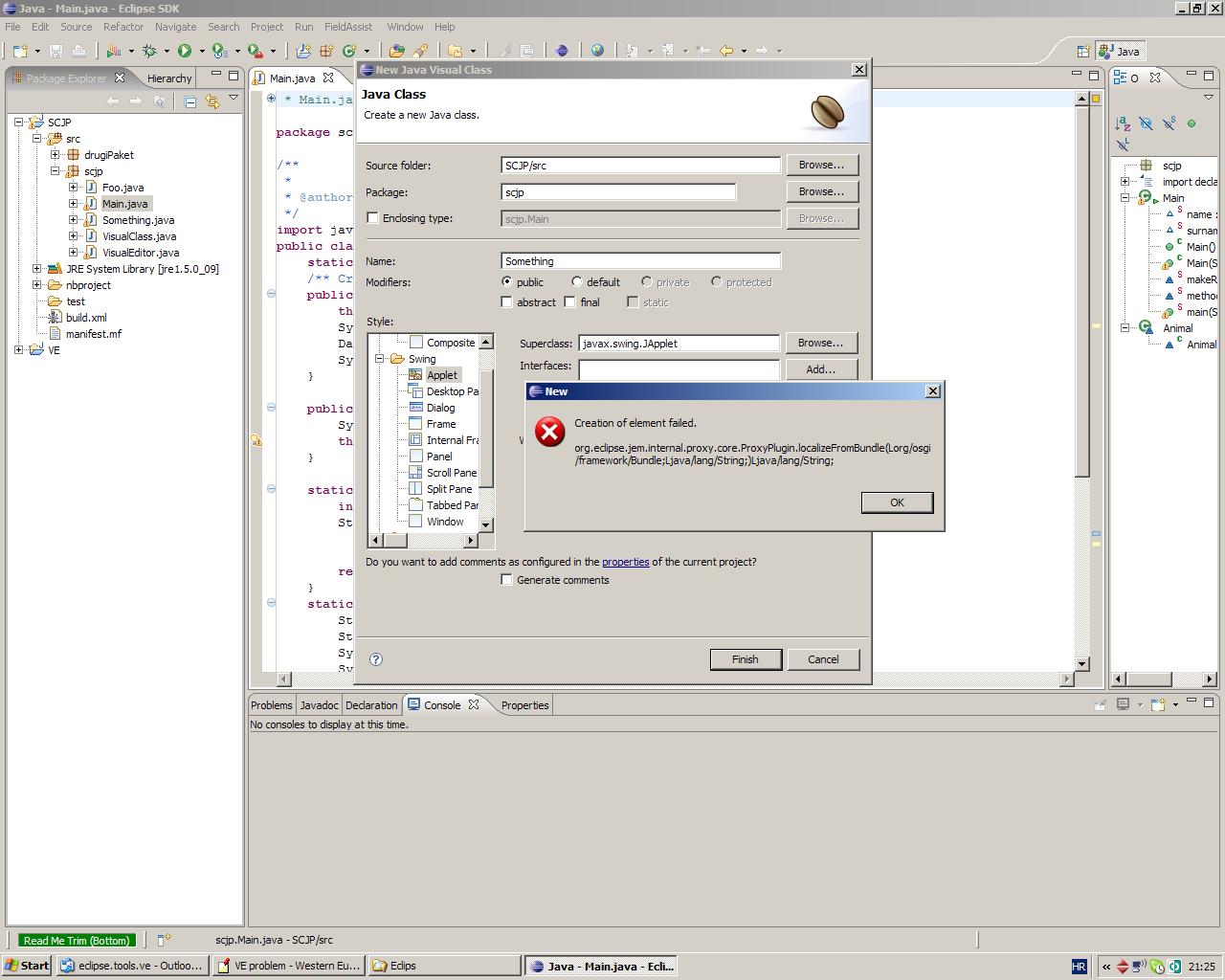
Task: Click Hide Non-Public Members green dot icon
Action: coord(1192,123)
